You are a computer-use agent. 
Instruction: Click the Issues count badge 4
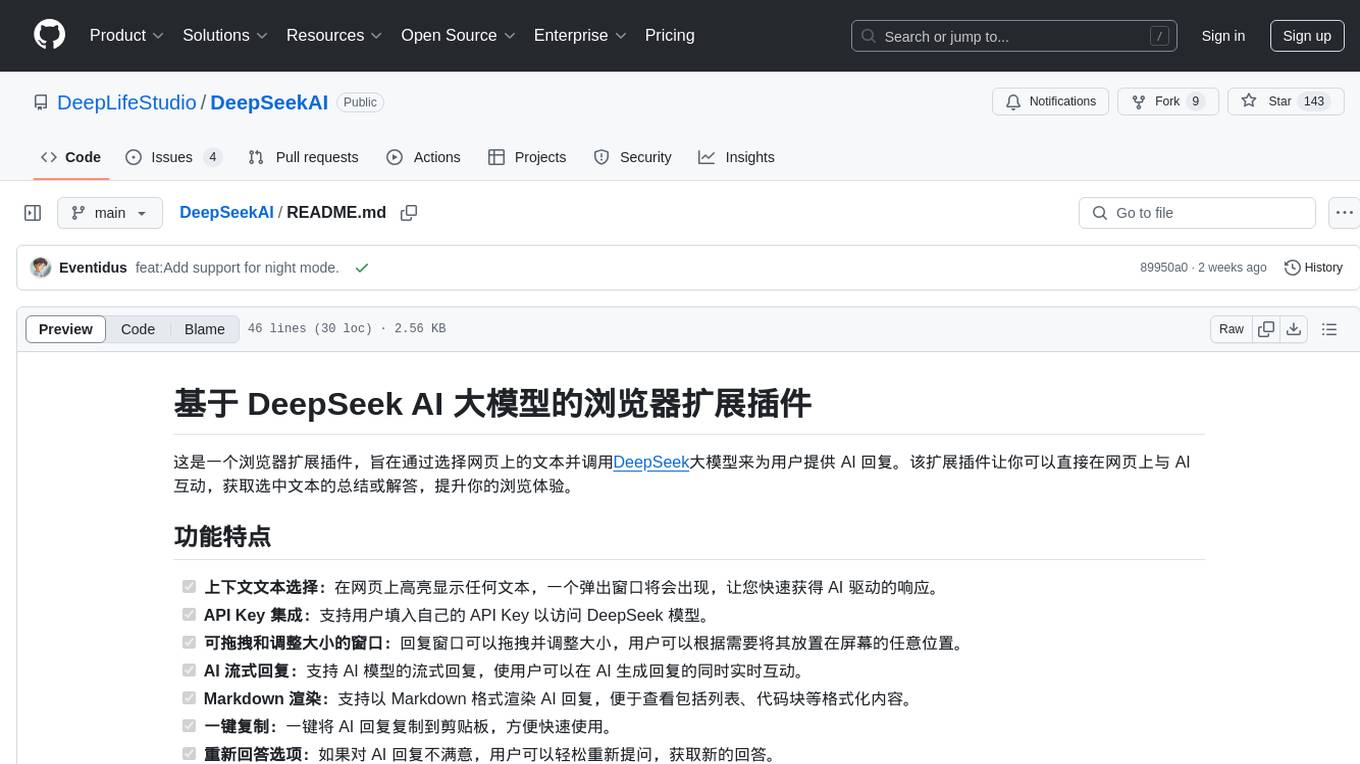coord(212,157)
